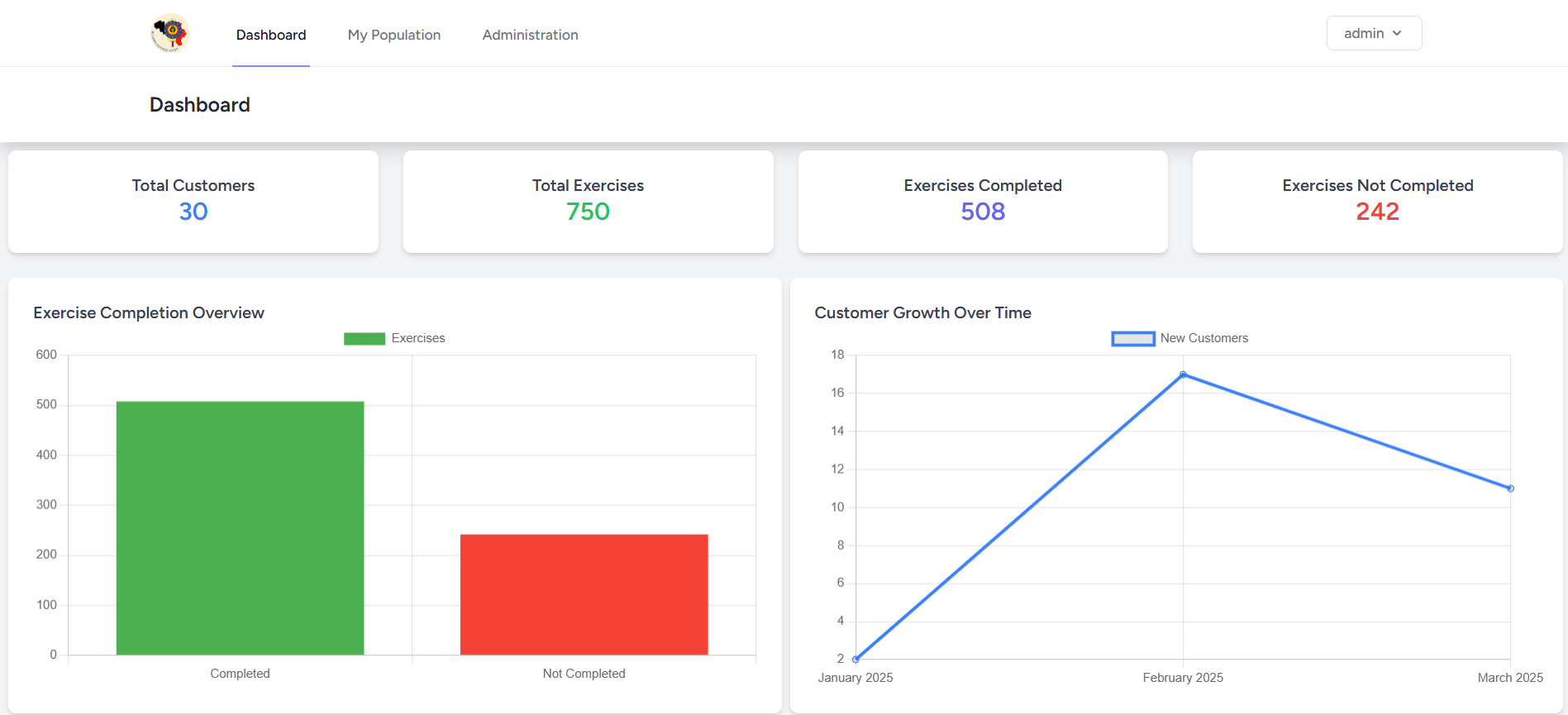The width and height of the screenshot is (1568, 715).
Task: Click the green Completed bar
Action: 240,529
